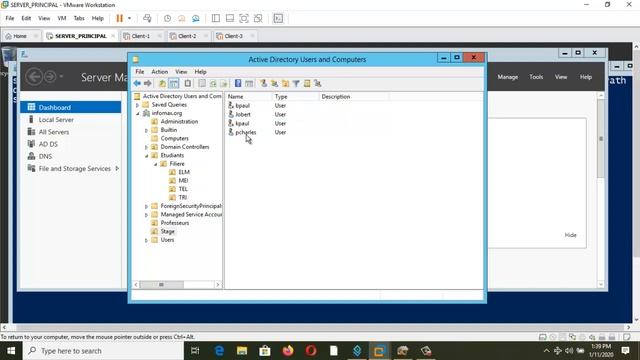Open the power options dropdown arrow beside pause

pyautogui.click(x=129, y=18)
